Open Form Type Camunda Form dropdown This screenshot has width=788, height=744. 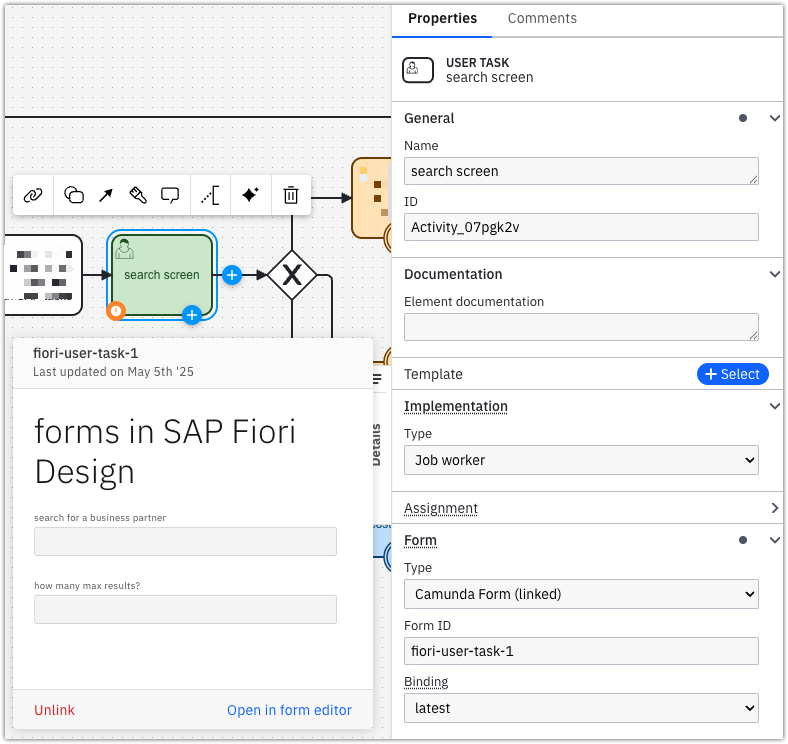point(581,594)
